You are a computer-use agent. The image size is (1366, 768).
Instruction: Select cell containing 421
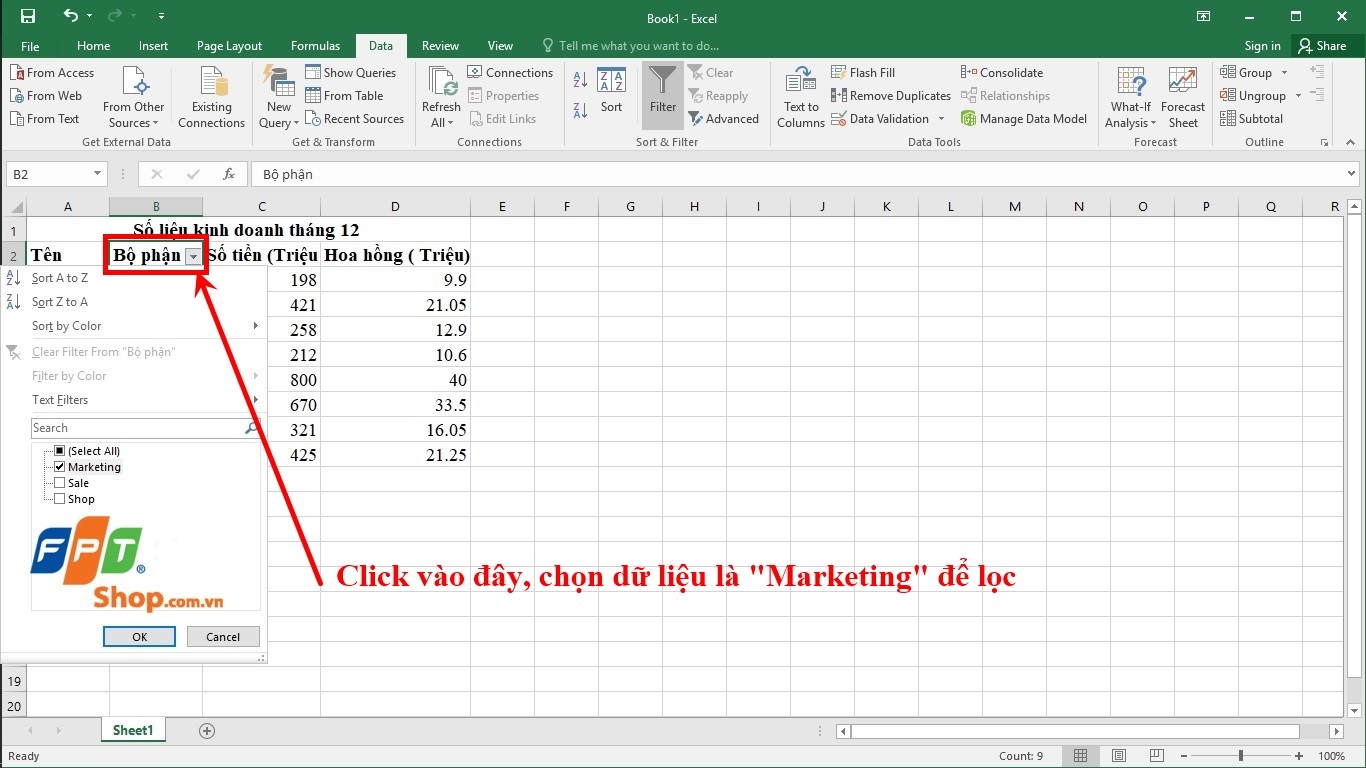[x=261, y=305]
